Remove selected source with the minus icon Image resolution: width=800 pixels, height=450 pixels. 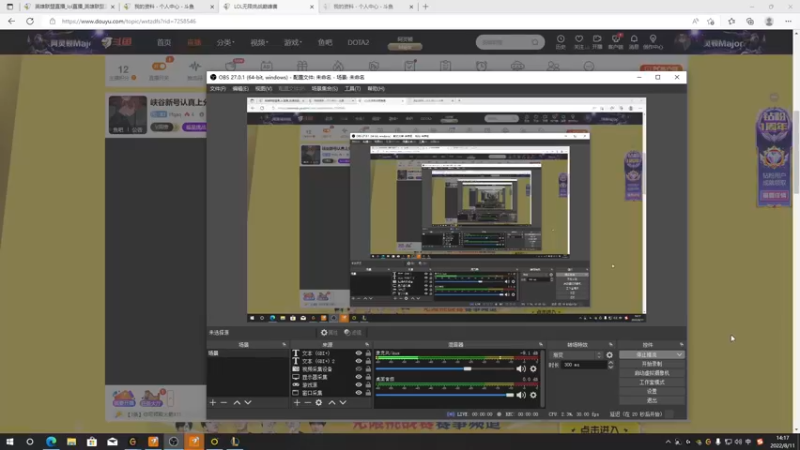[x=308, y=403]
